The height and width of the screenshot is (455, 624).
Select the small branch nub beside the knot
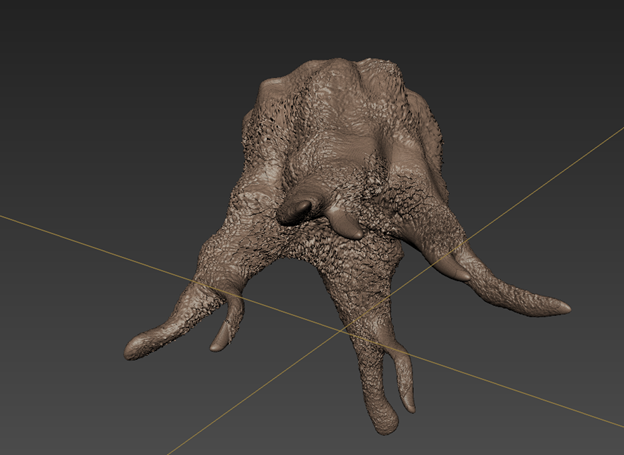tap(347, 226)
